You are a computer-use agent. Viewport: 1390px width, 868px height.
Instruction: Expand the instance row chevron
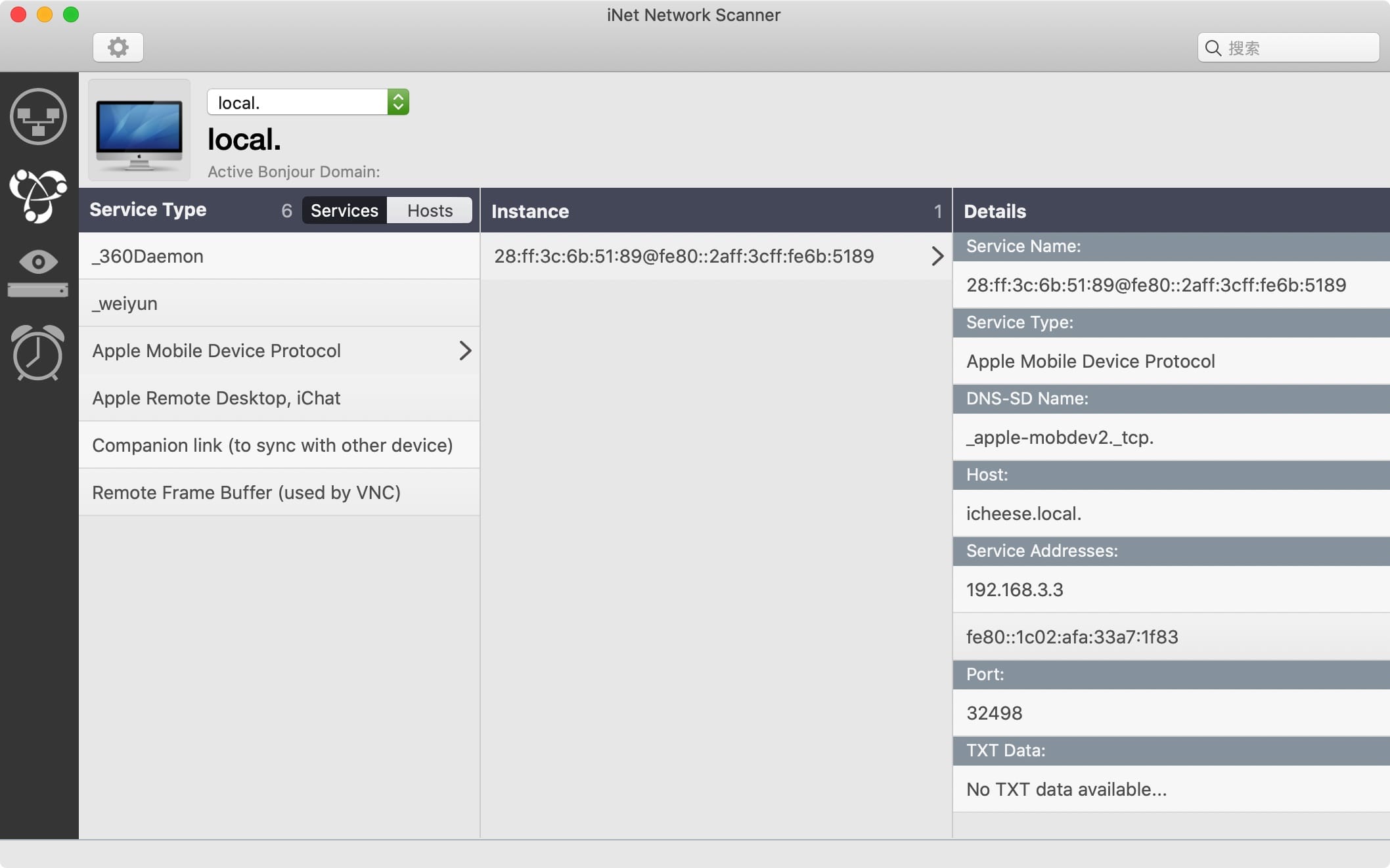pos(937,256)
